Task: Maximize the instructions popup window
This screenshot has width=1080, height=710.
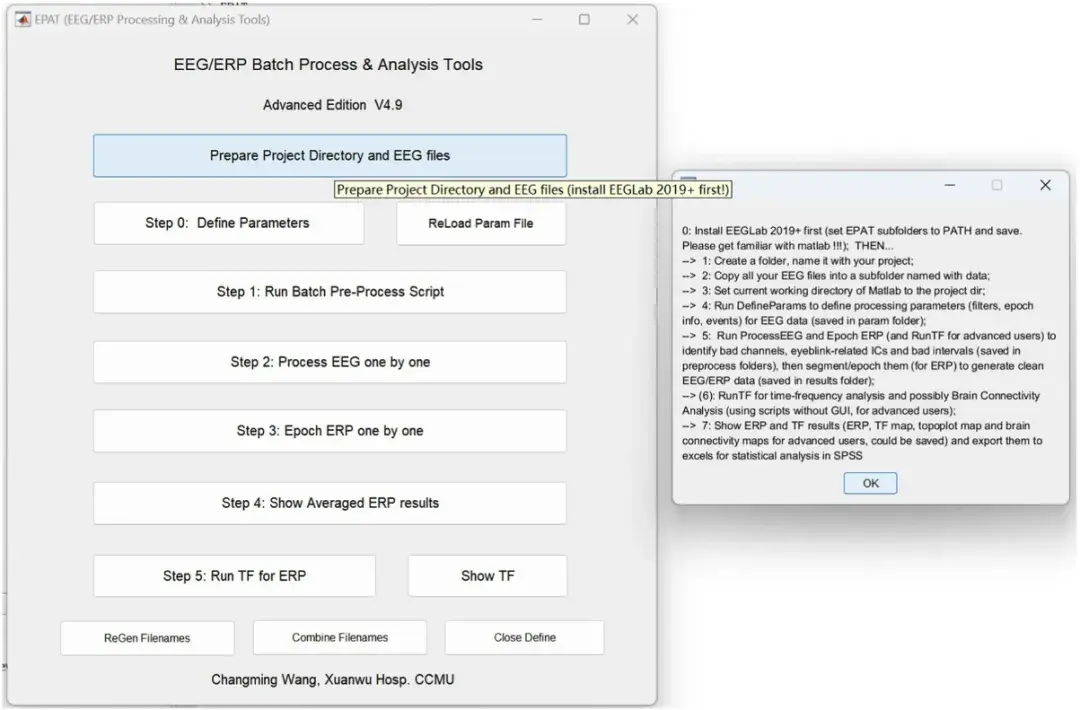Action: pyautogui.click(x=997, y=185)
